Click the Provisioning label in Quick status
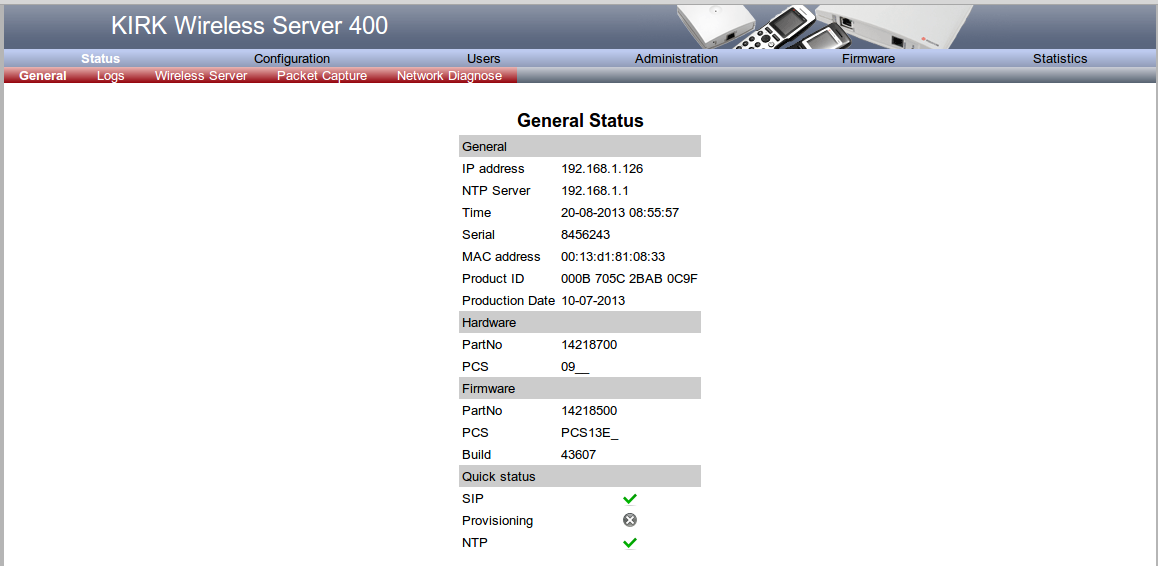Screen dimensions: 1158x566 (497, 521)
